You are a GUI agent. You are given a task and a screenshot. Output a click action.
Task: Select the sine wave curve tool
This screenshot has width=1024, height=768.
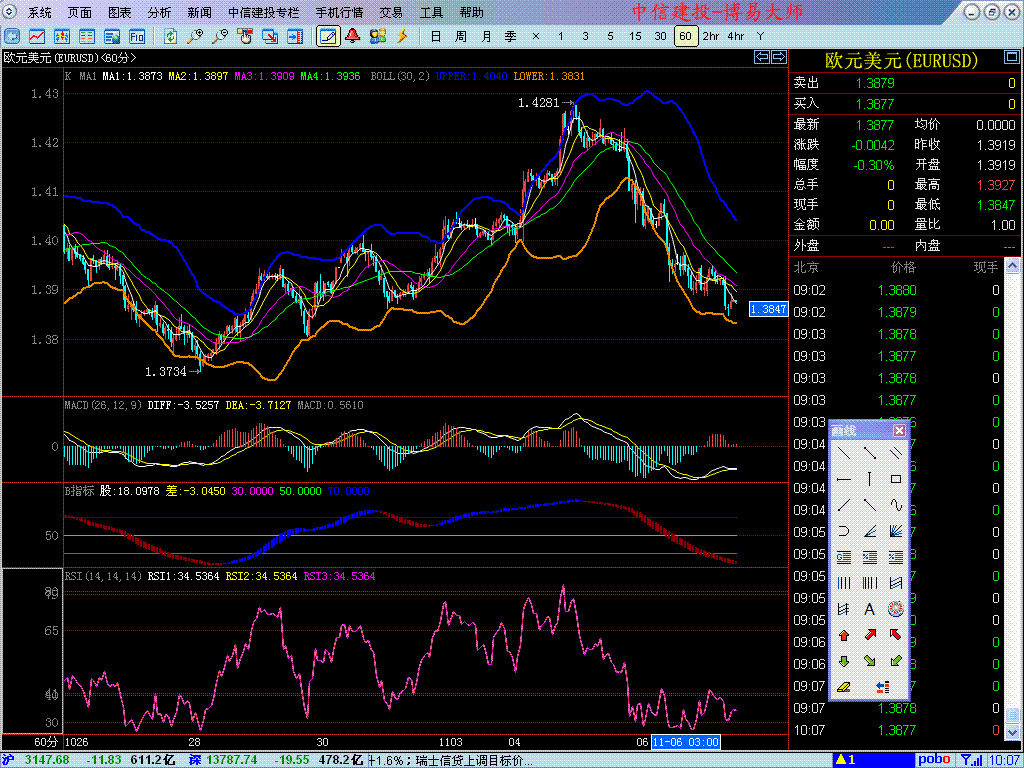[x=896, y=505]
